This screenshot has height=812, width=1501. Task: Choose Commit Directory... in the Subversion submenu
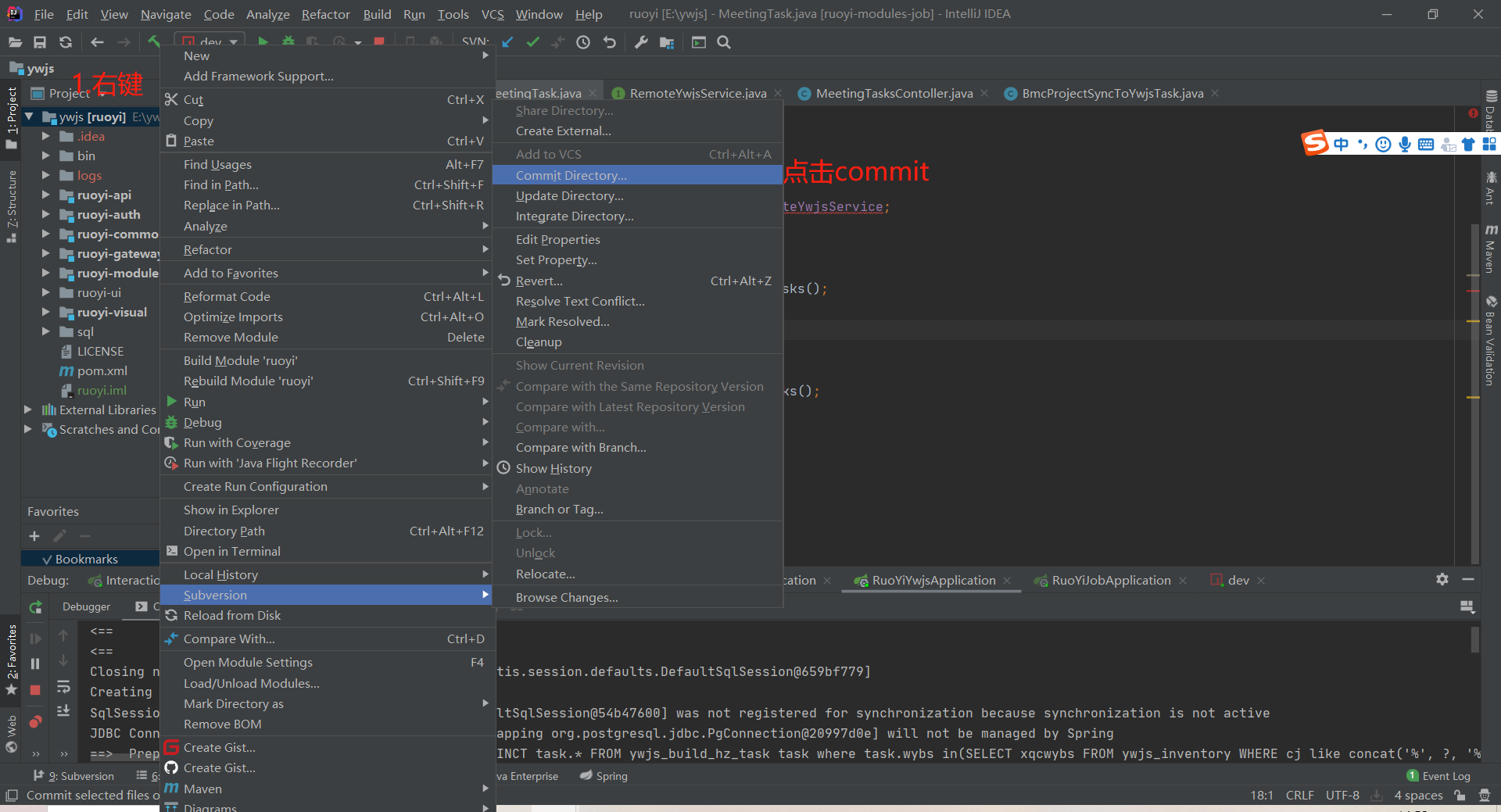pyautogui.click(x=571, y=175)
